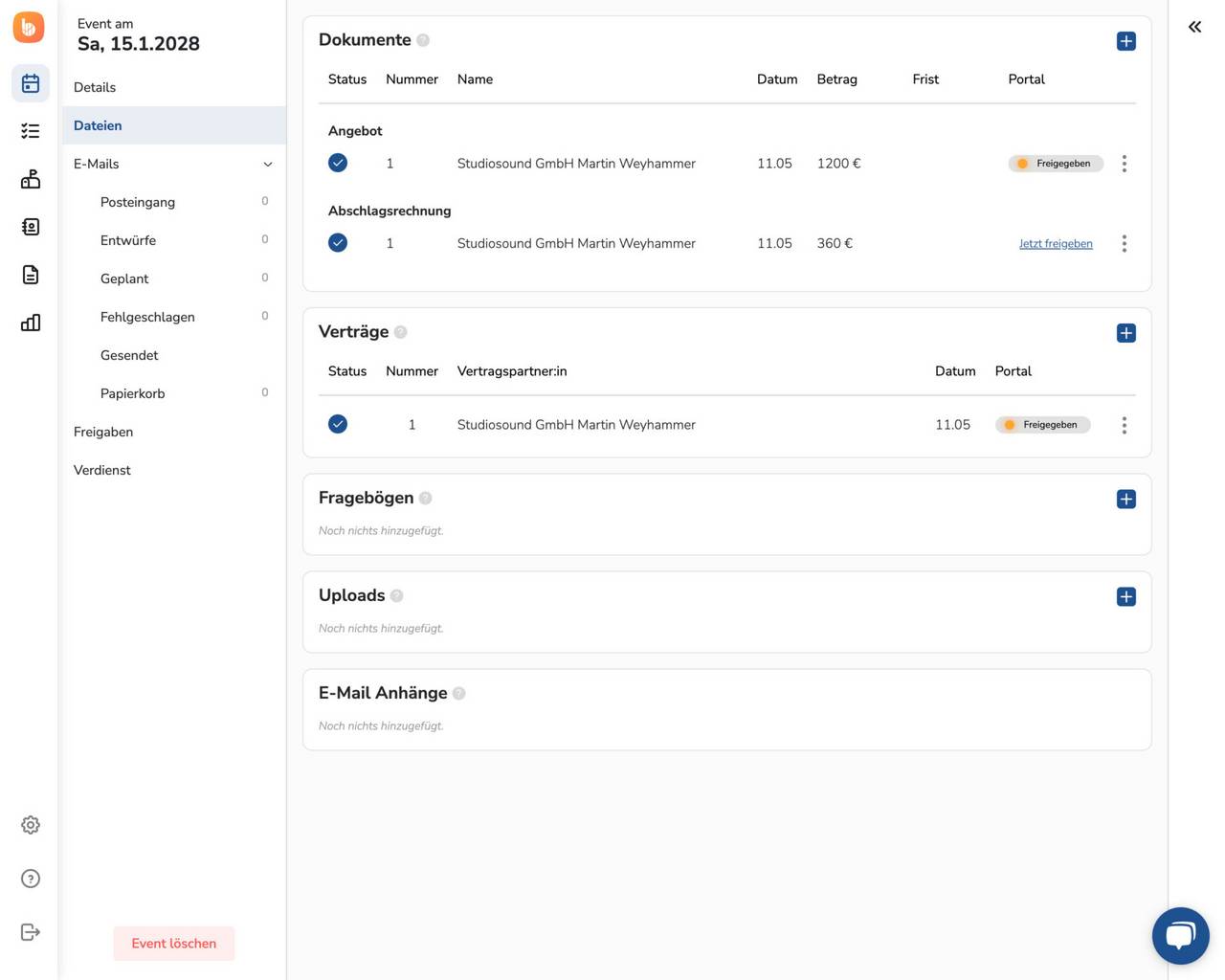Add a new file in Uploads section
This screenshot has width=1225, height=980.
point(1126,597)
